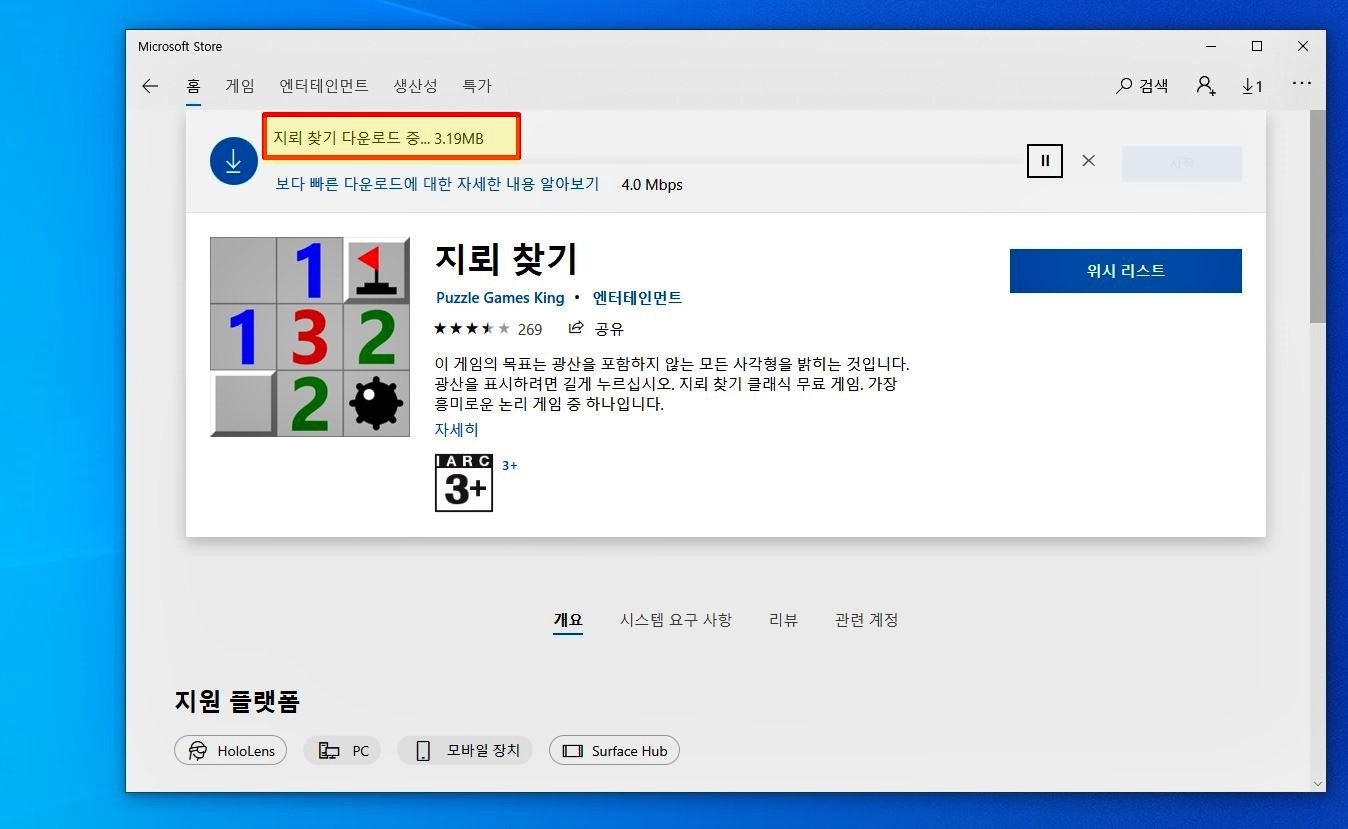Open faster download info link

(437, 184)
